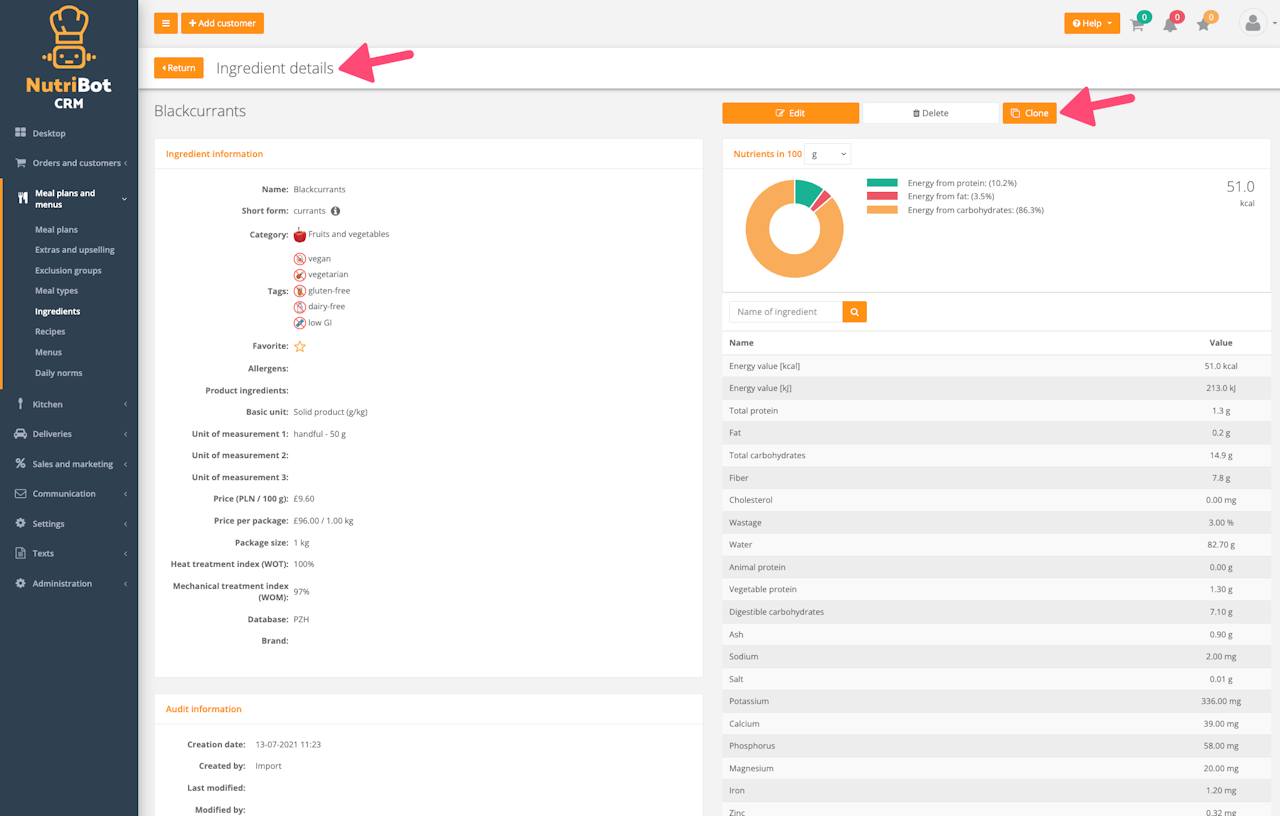The image size is (1280, 816).
Task: Open the Help dropdown menu
Action: tap(1092, 23)
